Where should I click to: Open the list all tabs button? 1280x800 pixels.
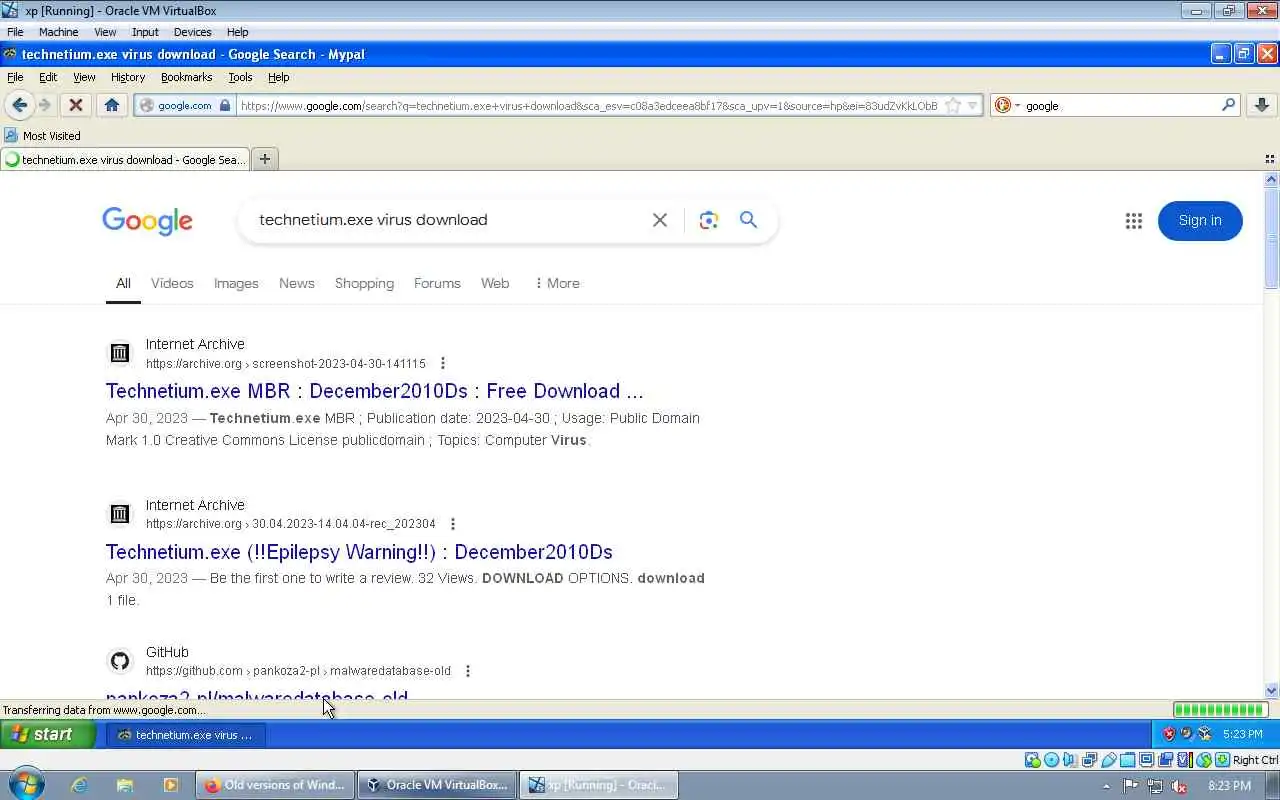1270,159
